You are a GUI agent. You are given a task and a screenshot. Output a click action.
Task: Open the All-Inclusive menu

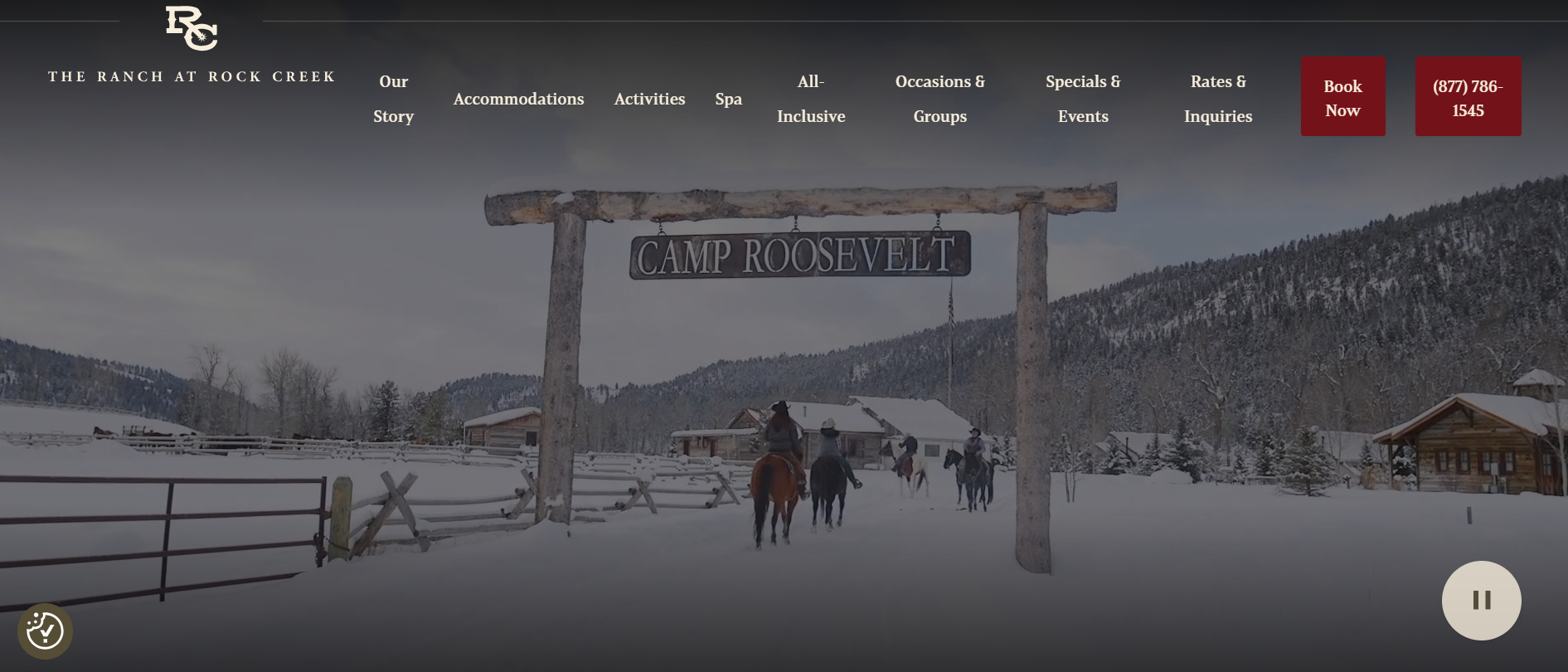811,99
